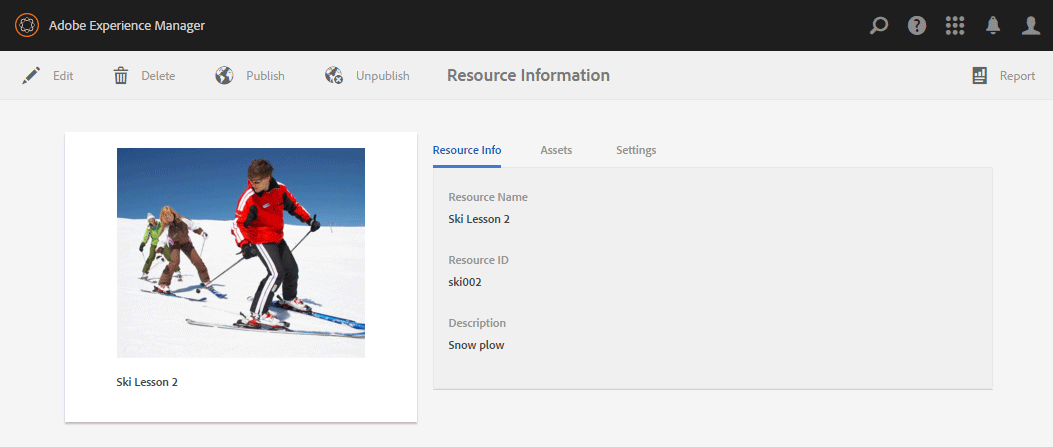Click the Ski Lesson 2 caption below the image

pyautogui.click(x=147, y=382)
